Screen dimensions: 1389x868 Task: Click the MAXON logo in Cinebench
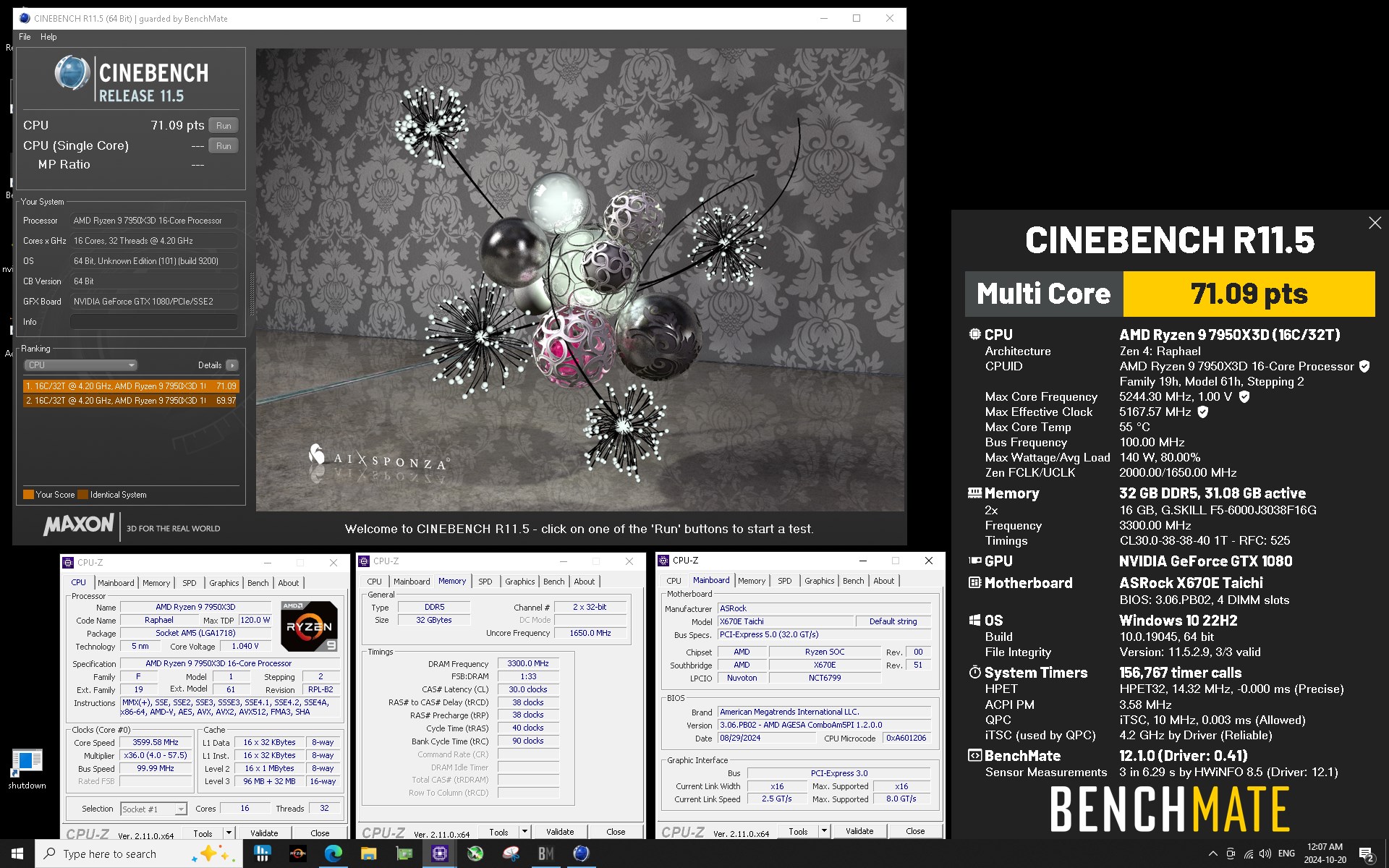(79, 525)
